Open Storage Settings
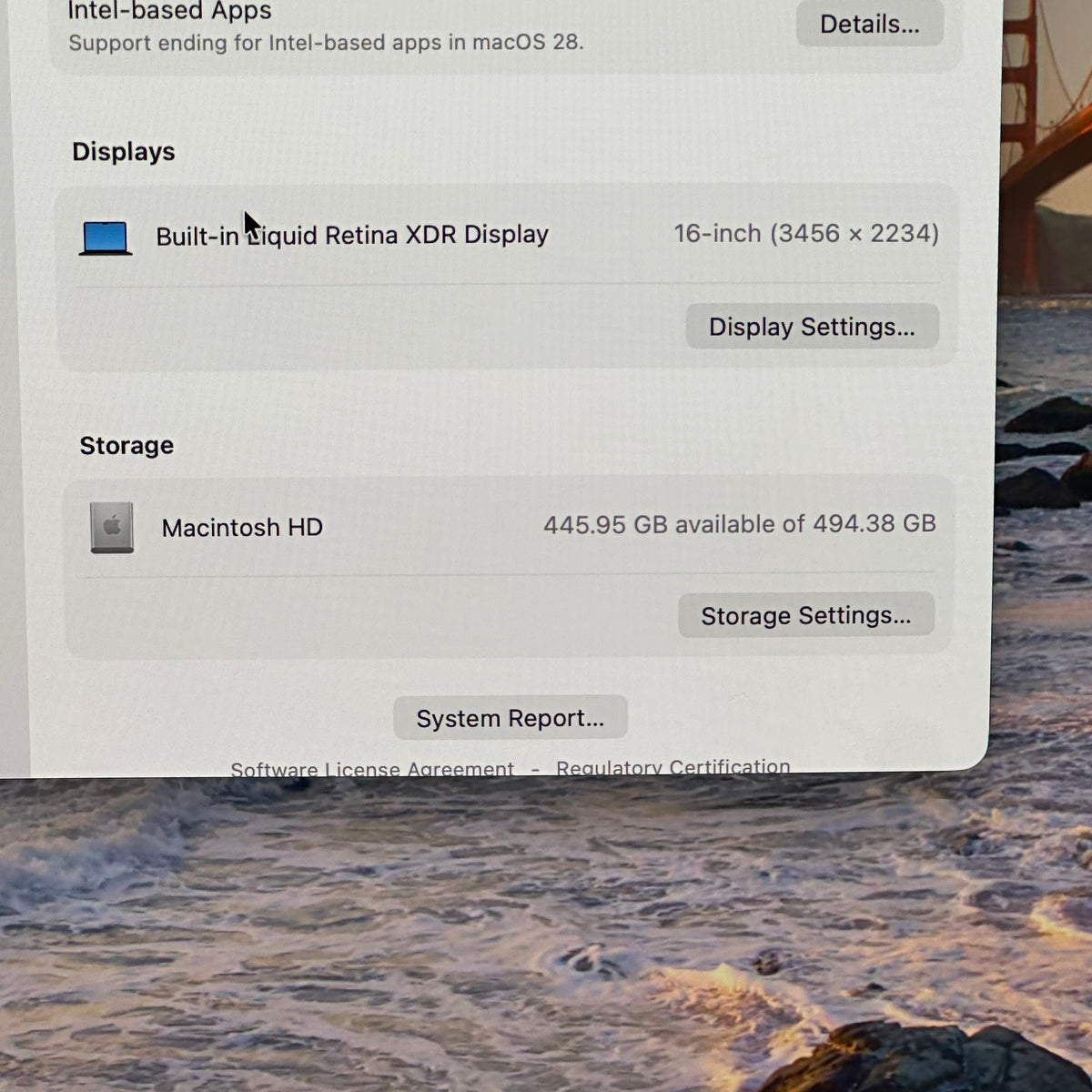The width and height of the screenshot is (1092, 1092). (805, 615)
